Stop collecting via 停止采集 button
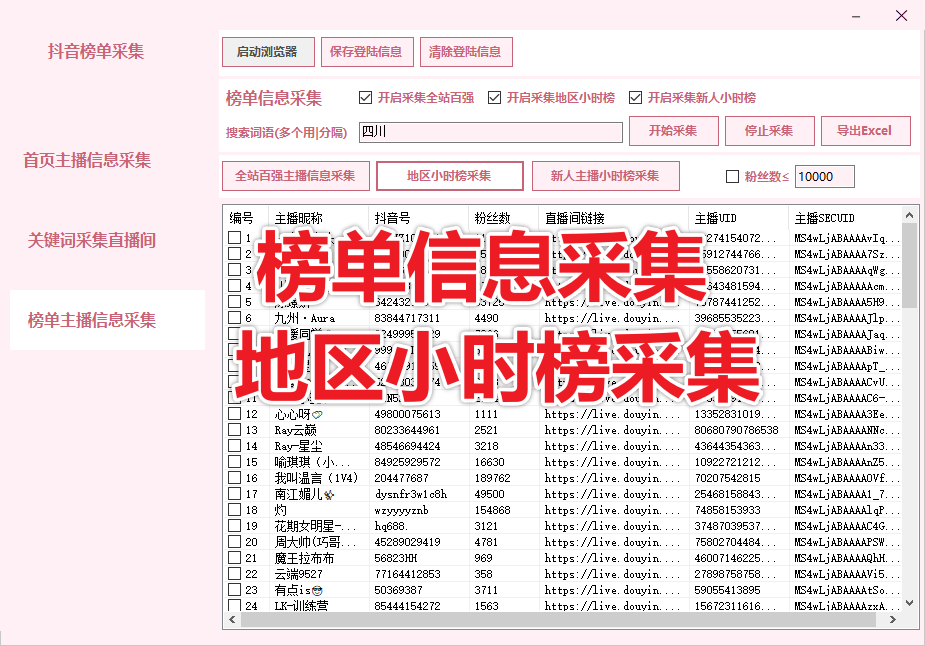Viewport: 925px width, 646px height. point(768,131)
